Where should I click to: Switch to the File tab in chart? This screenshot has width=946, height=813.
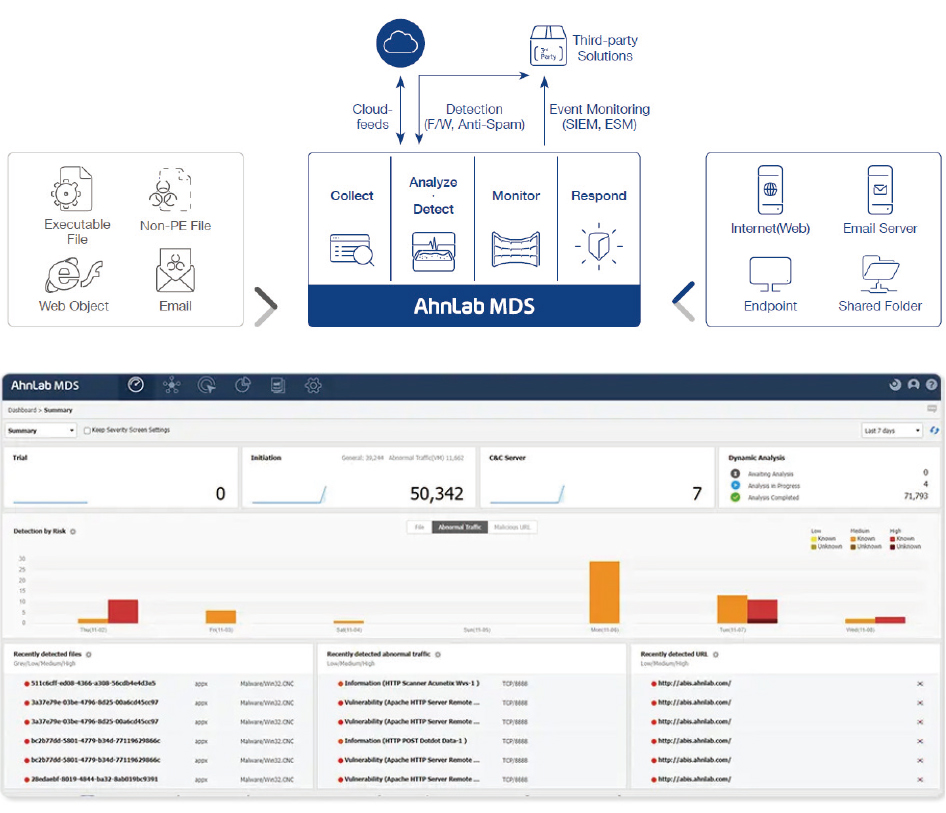tap(419, 527)
